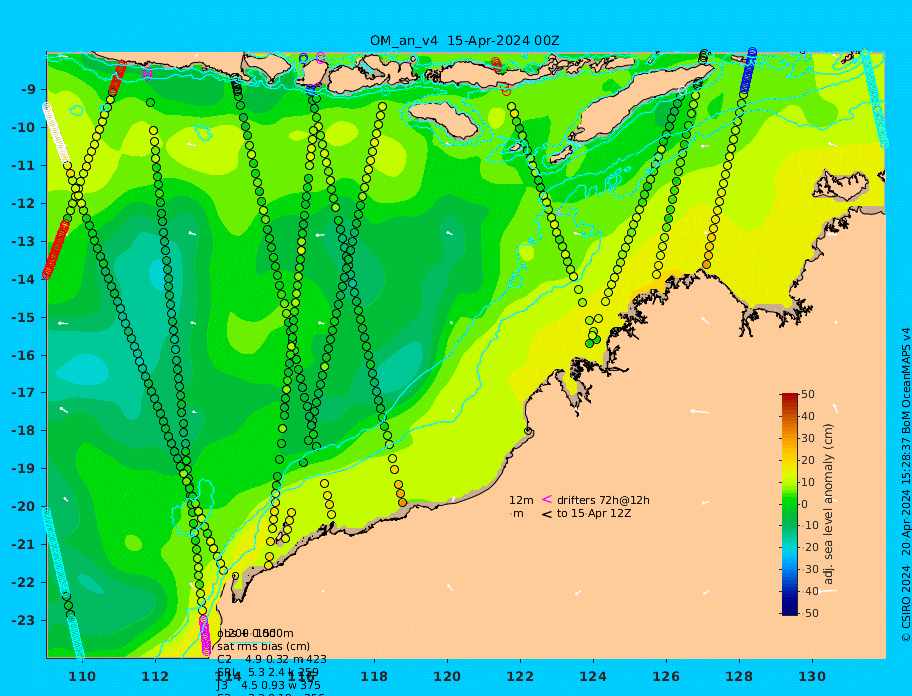This screenshot has height=696, width=912.
Task: Click latitude axis label "-10"
Action: pos(24,127)
